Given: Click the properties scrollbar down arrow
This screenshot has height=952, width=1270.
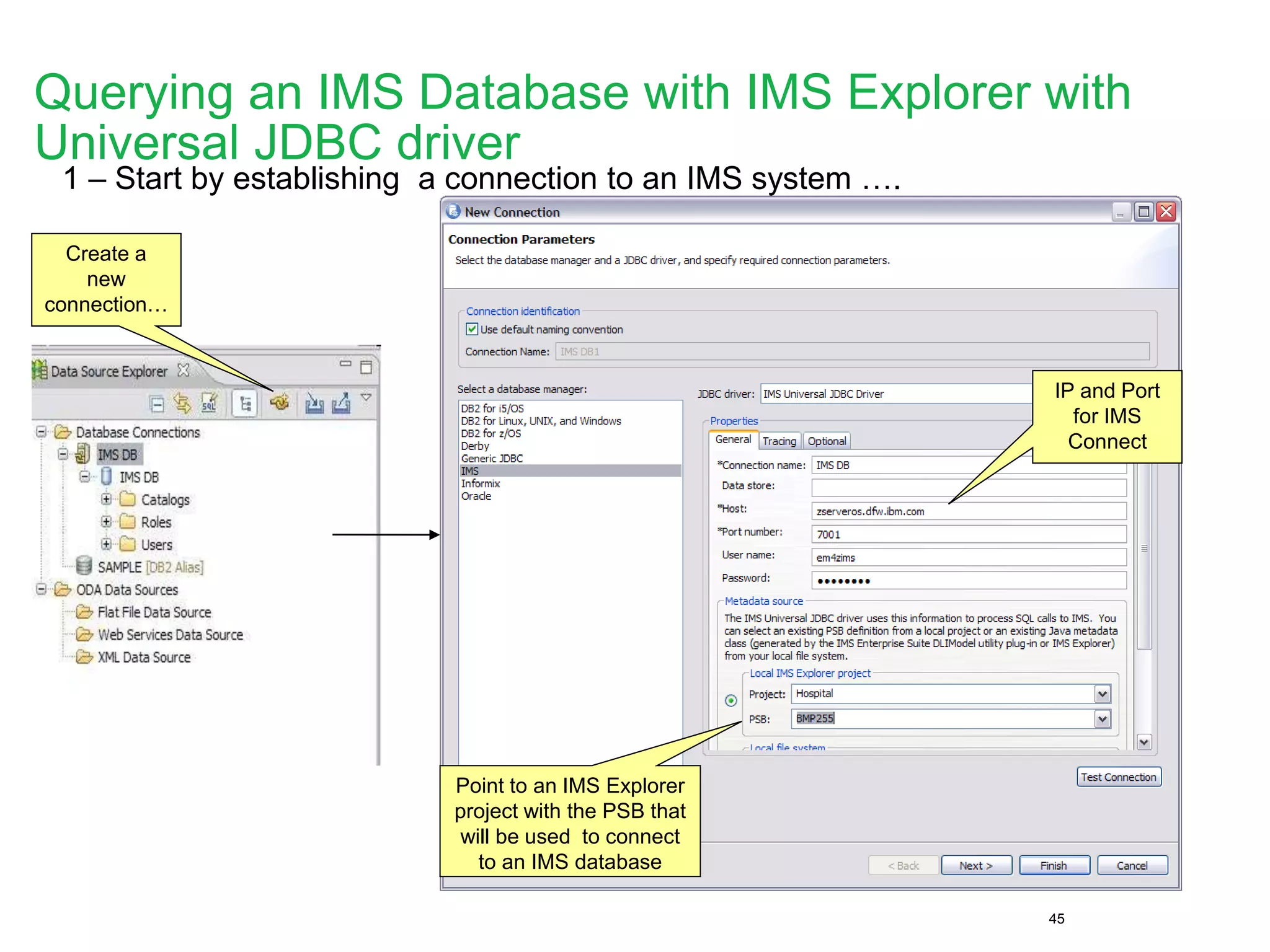Looking at the screenshot, I should tap(1144, 741).
